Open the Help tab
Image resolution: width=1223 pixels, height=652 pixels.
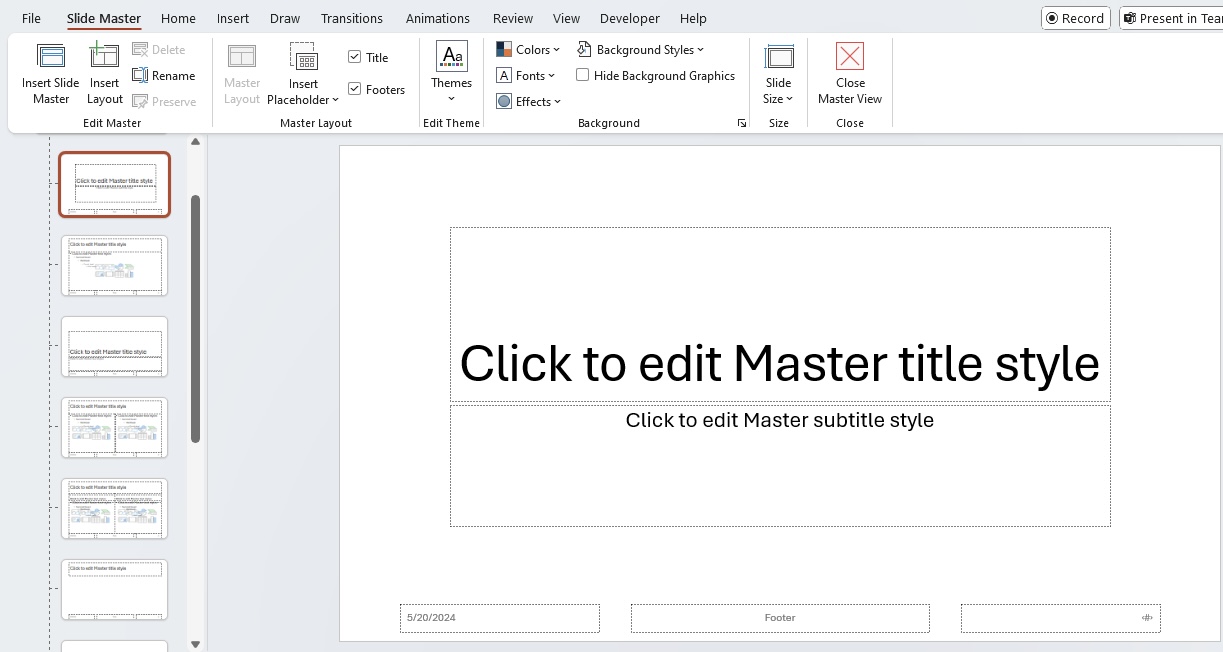coord(693,18)
